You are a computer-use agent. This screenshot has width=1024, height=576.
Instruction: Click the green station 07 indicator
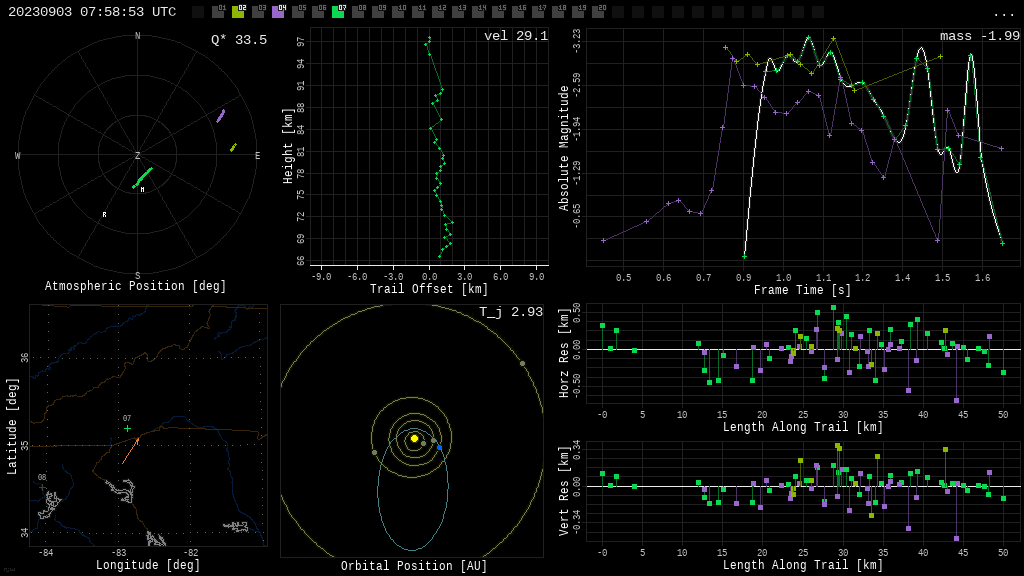338,11
